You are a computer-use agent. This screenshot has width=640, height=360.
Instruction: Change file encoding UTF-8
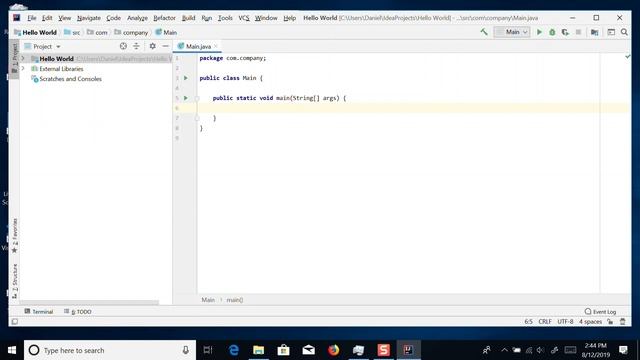click(x=565, y=322)
